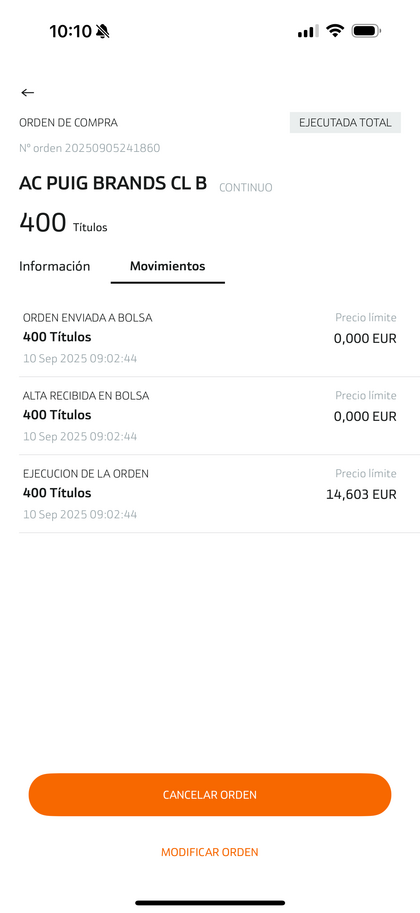
Task: Tap the 400 Títulos quantity heading
Action: 63,223
